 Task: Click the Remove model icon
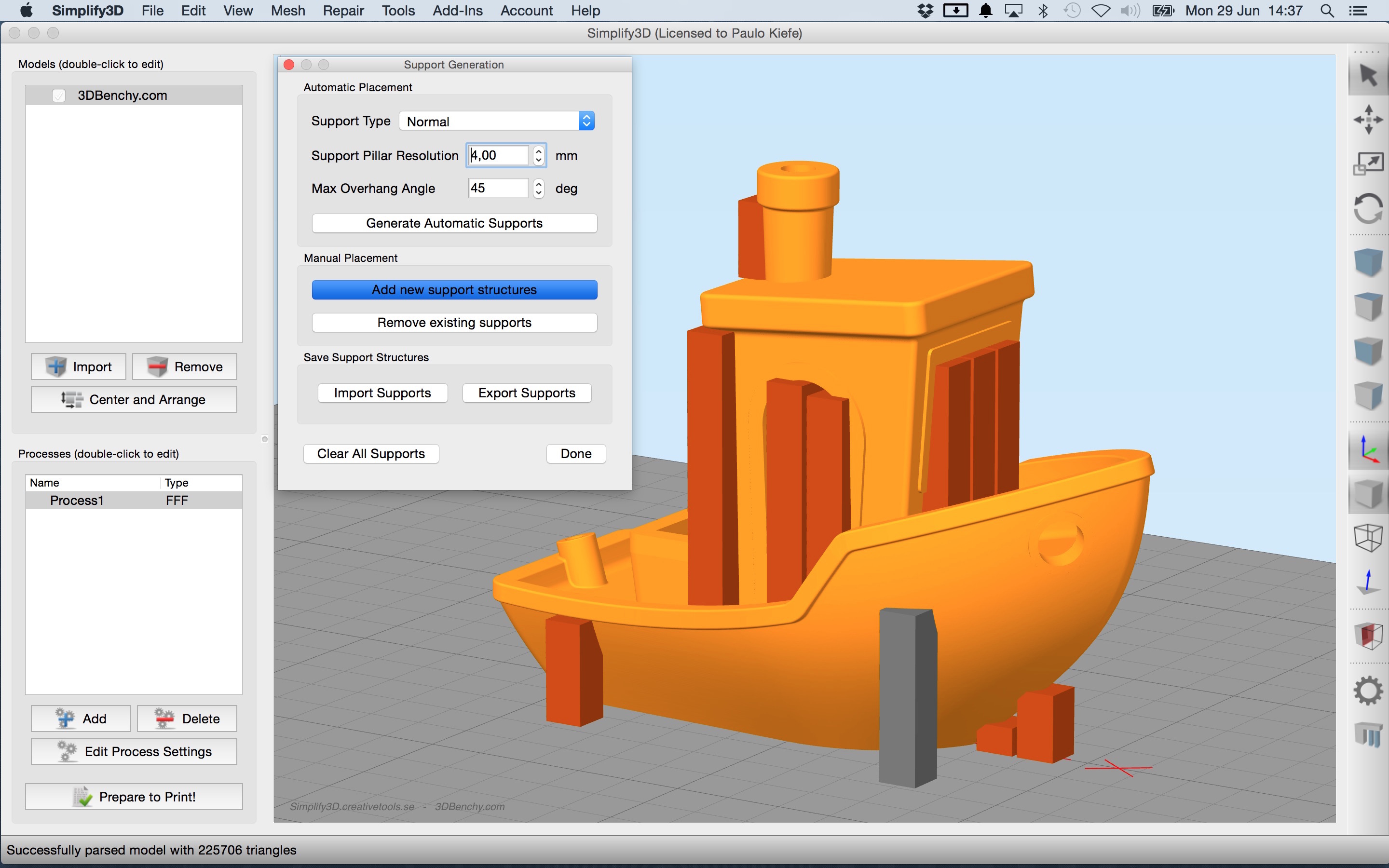(157, 366)
